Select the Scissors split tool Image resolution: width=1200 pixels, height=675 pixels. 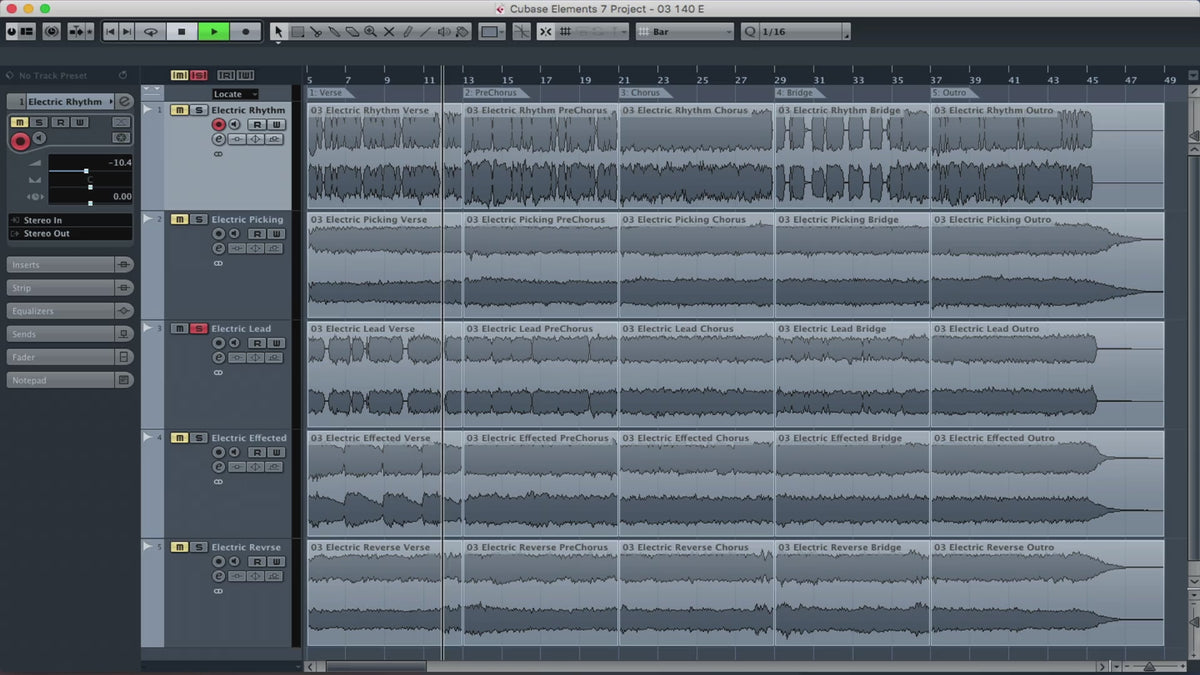tap(316, 32)
